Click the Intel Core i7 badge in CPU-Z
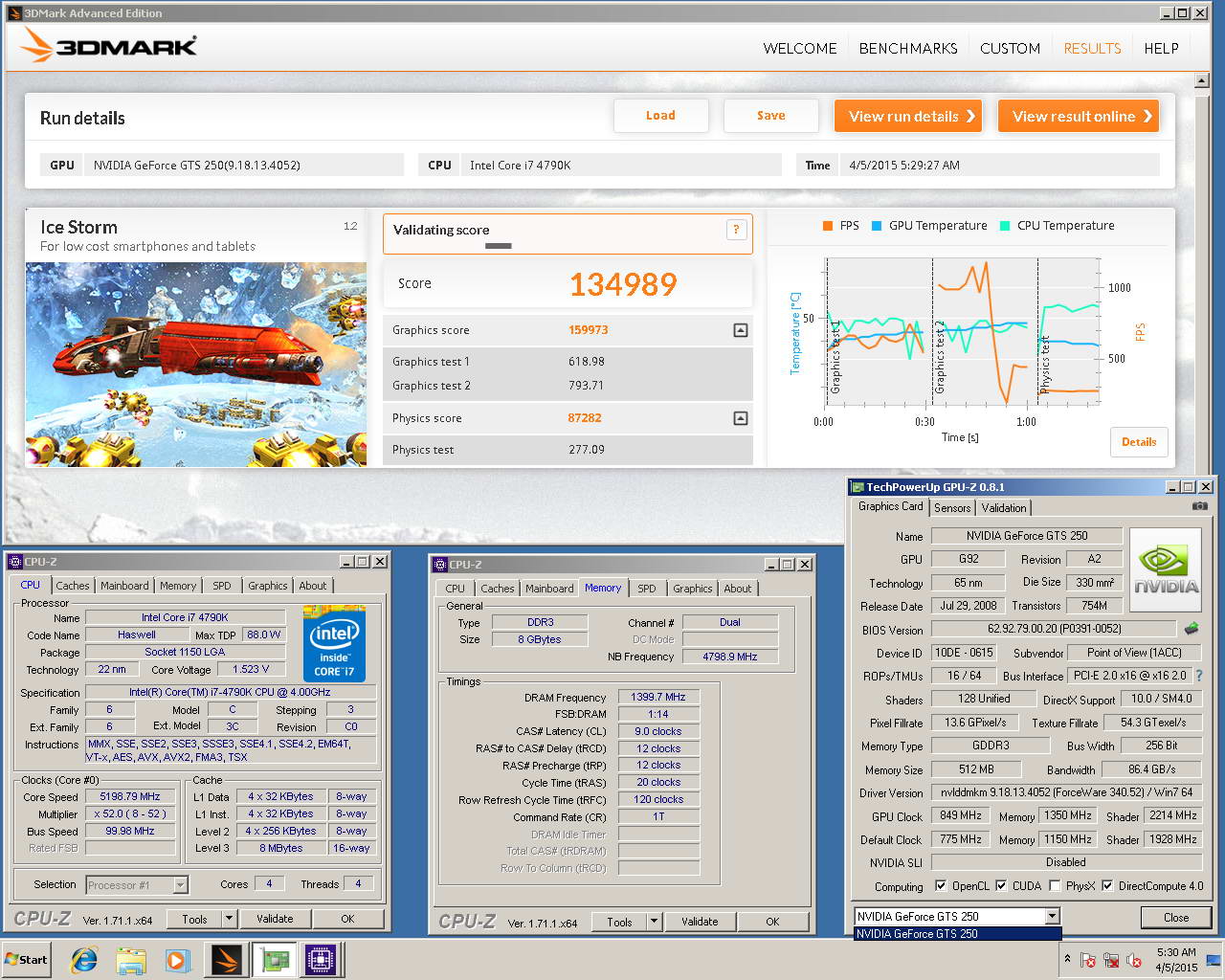Image resolution: width=1225 pixels, height=980 pixels. (334, 643)
